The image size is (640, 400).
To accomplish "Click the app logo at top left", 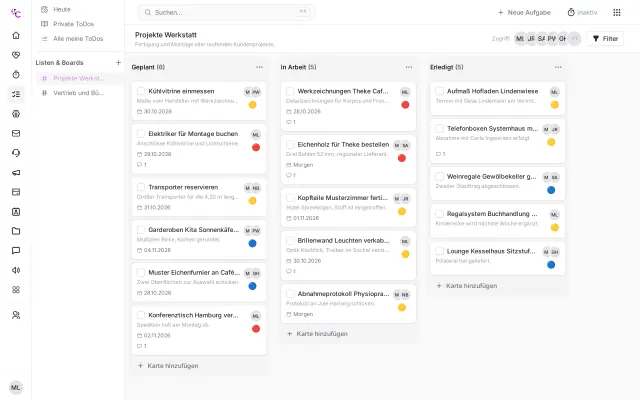I will coord(16,13).
